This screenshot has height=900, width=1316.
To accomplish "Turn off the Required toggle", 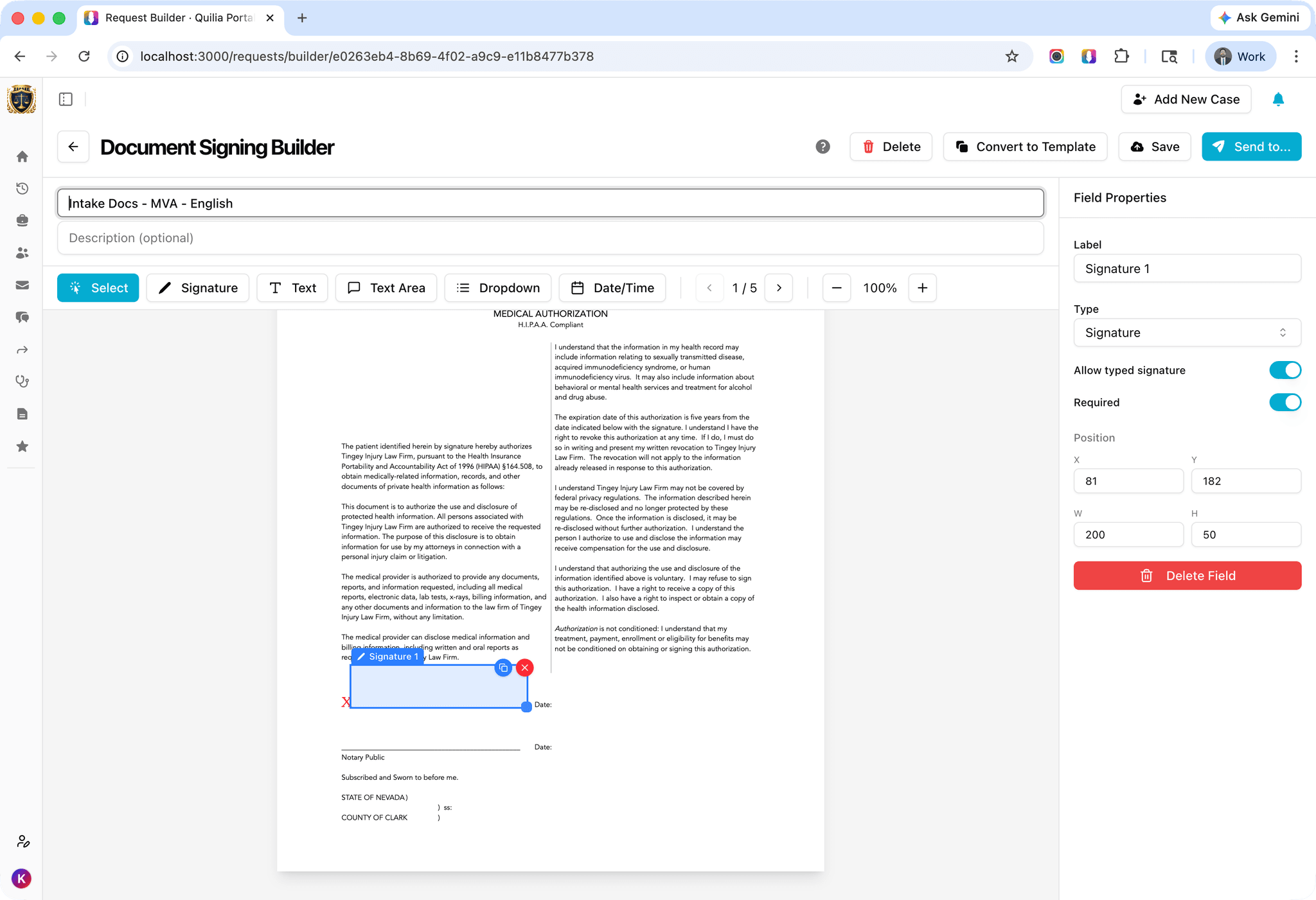I will coord(1285,402).
